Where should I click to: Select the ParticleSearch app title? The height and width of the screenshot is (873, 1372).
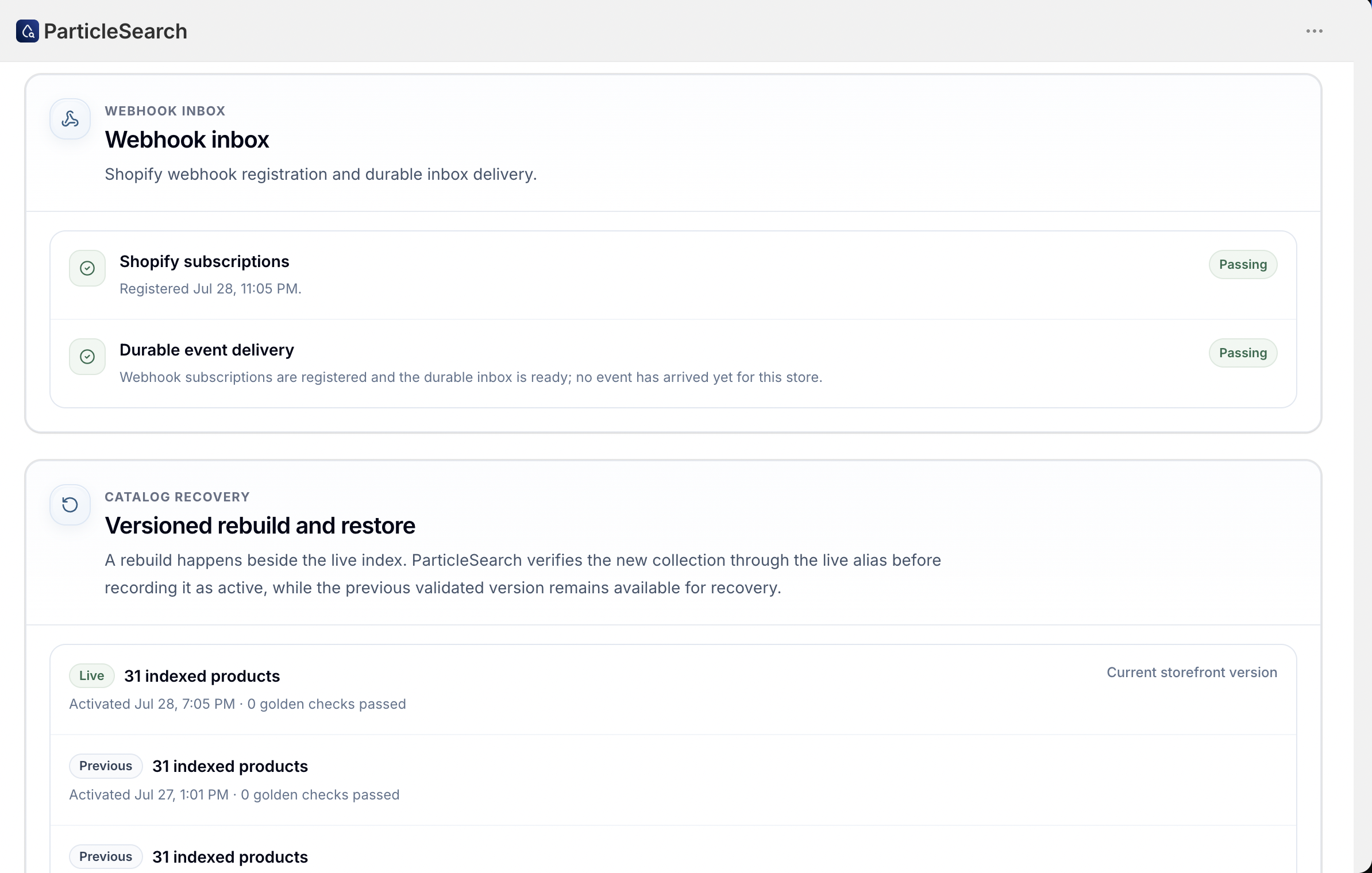point(115,31)
